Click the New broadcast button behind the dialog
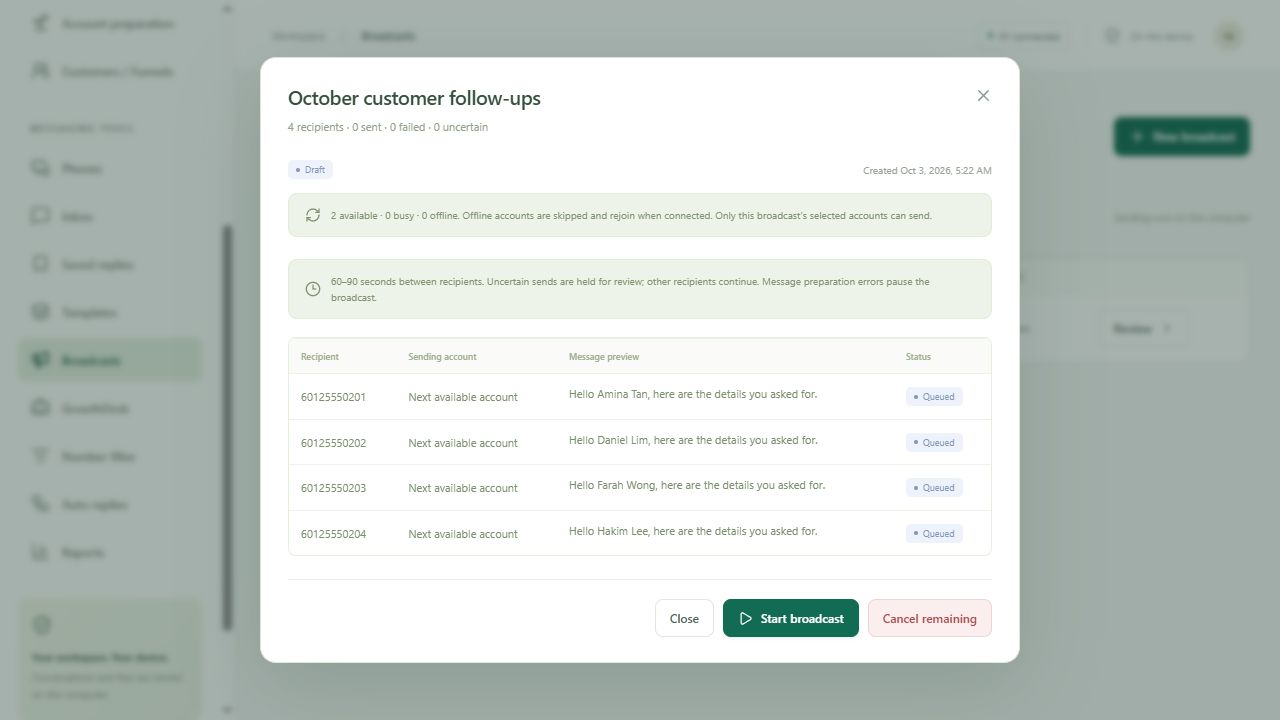 (1182, 137)
